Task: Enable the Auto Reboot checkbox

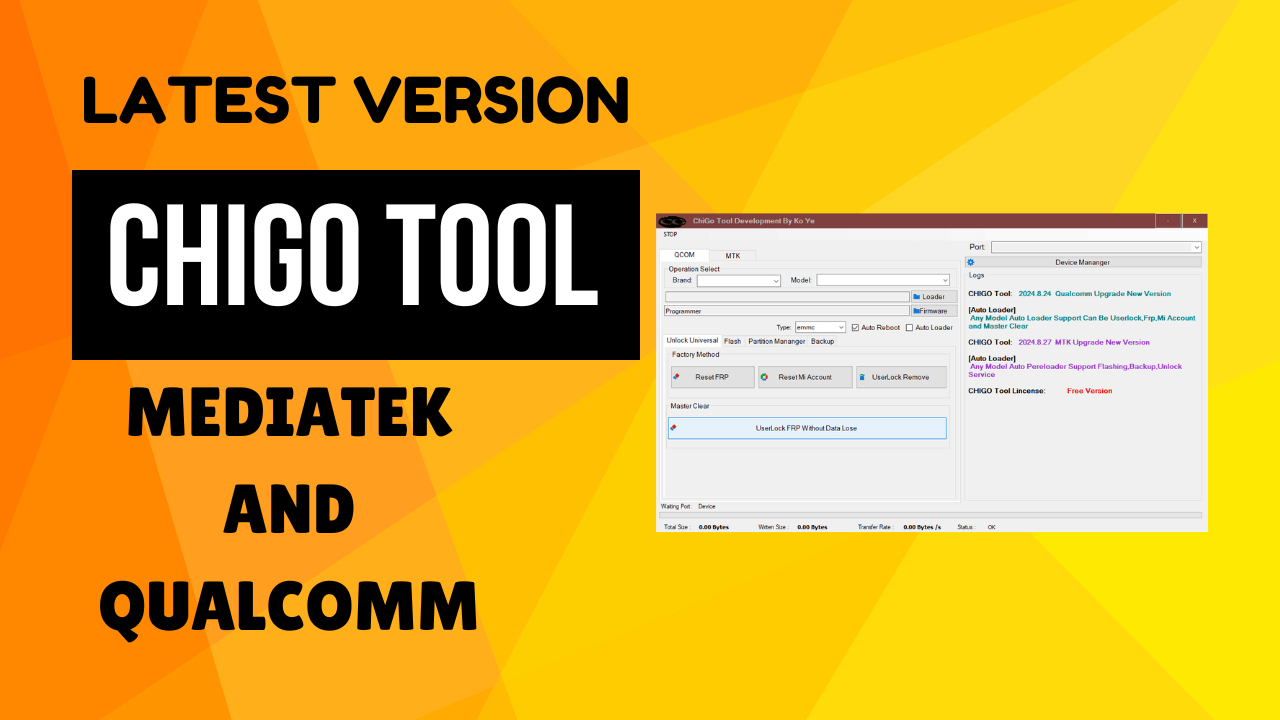Action: tap(855, 327)
